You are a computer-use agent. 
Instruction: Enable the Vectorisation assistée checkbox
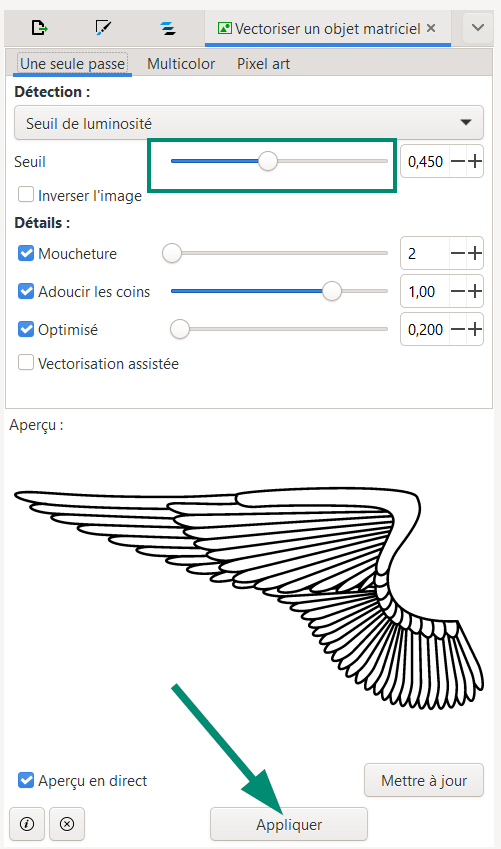tap(26, 362)
